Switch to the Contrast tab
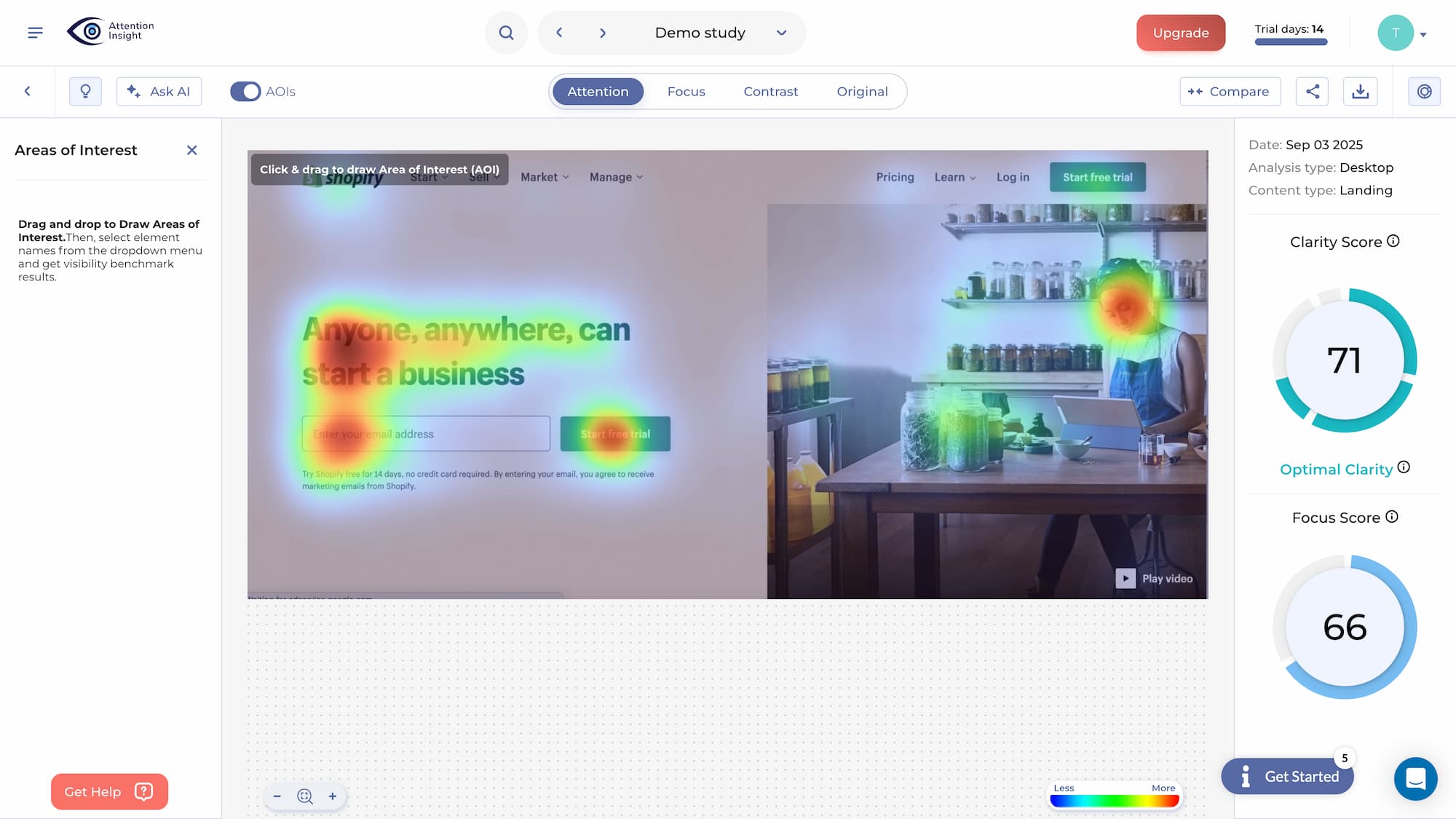Screen dimensions: 1456x819 pyautogui.click(x=771, y=92)
